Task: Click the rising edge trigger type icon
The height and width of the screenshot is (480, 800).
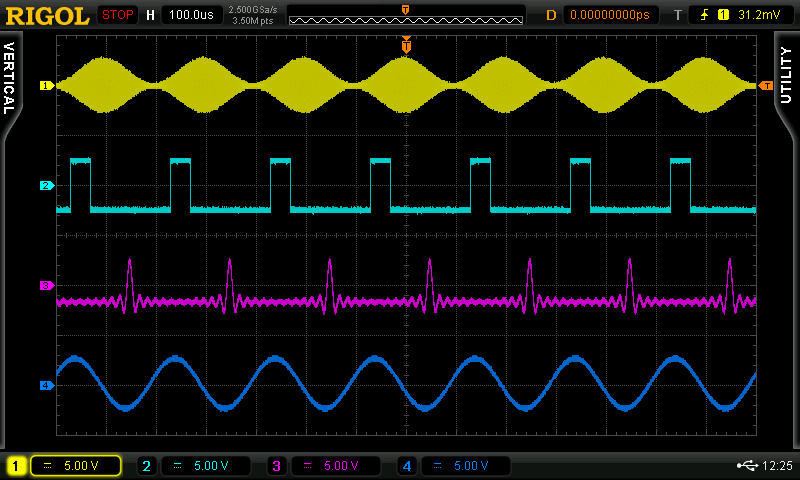Action: coord(705,15)
